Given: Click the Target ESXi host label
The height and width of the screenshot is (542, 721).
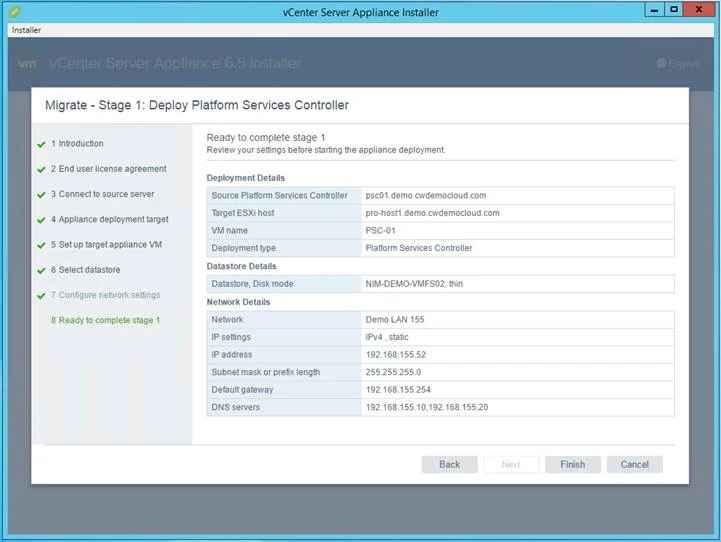Looking at the screenshot, I should tap(243, 213).
